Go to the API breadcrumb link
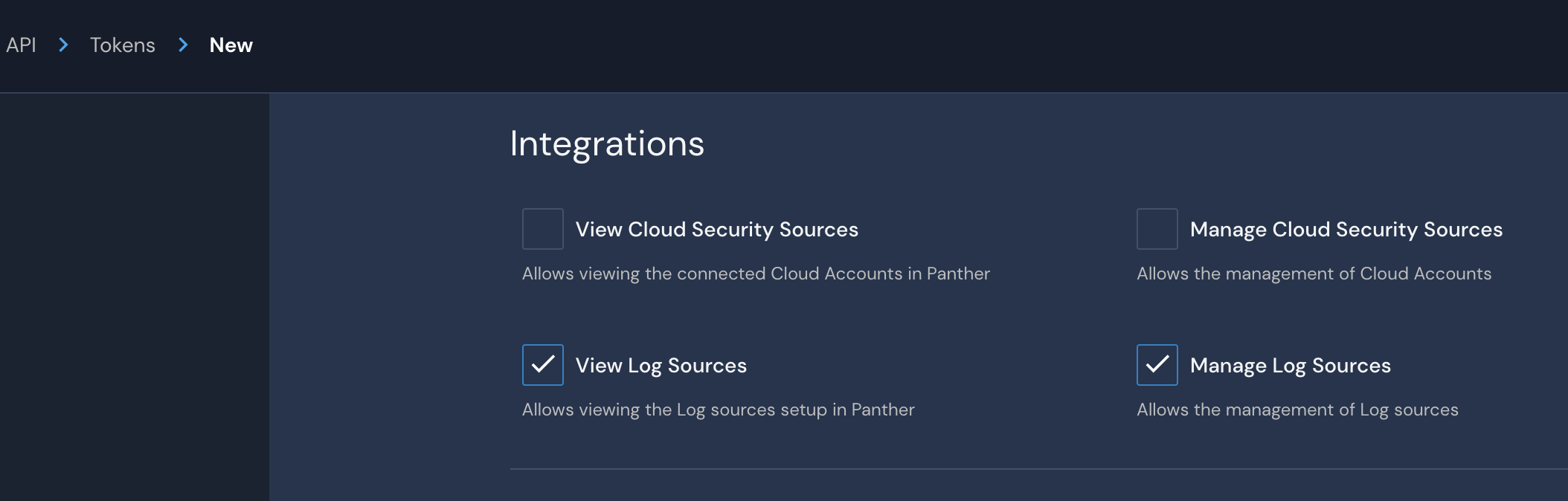 pyautogui.click(x=21, y=45)
